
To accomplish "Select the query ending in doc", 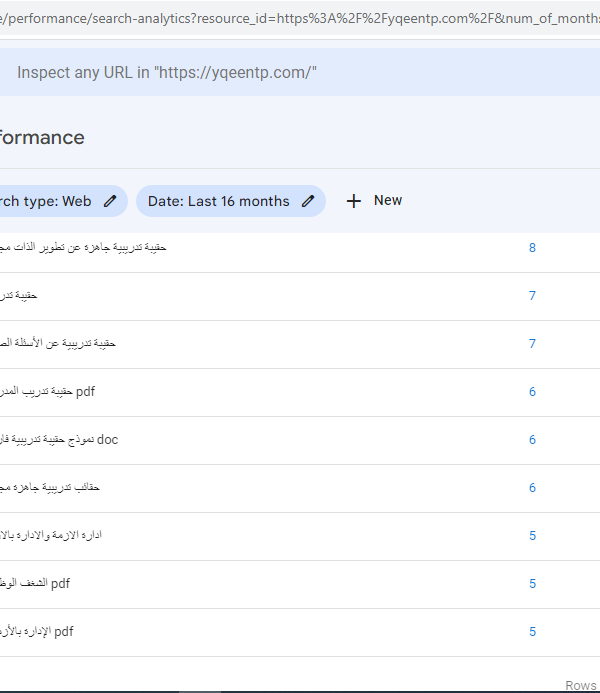I will (x=59, y=440).
